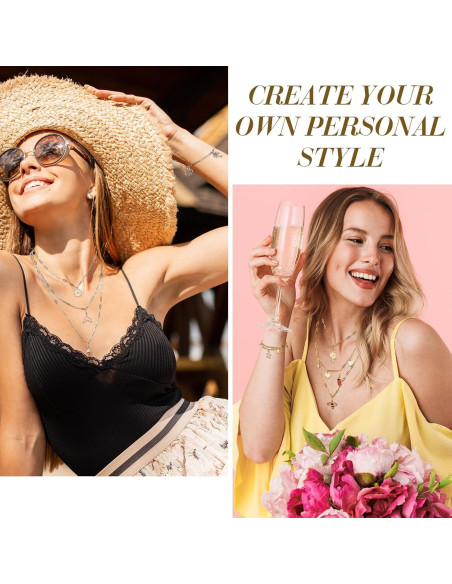Screen dimensions: 452x584
Task: Click the bee pendant on the gold necklace
Action: (x=331, y=405)
